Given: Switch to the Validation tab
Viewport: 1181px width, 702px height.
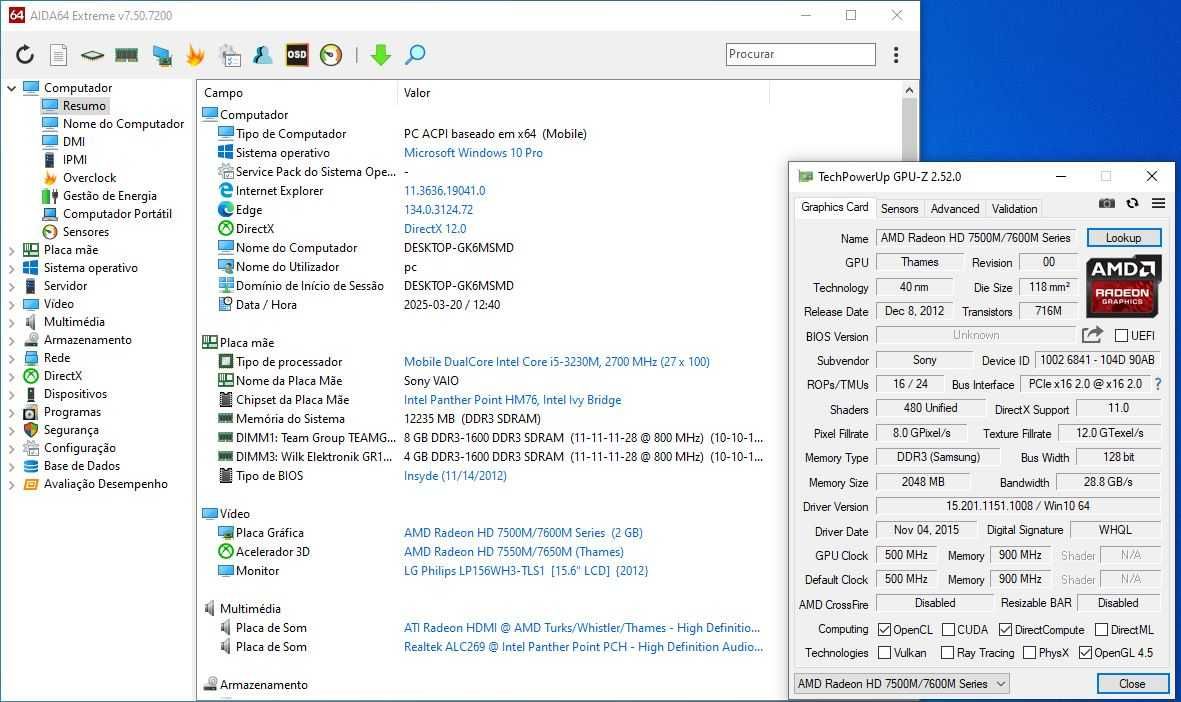Looking at the screenshot, I should click(1014, 209).
